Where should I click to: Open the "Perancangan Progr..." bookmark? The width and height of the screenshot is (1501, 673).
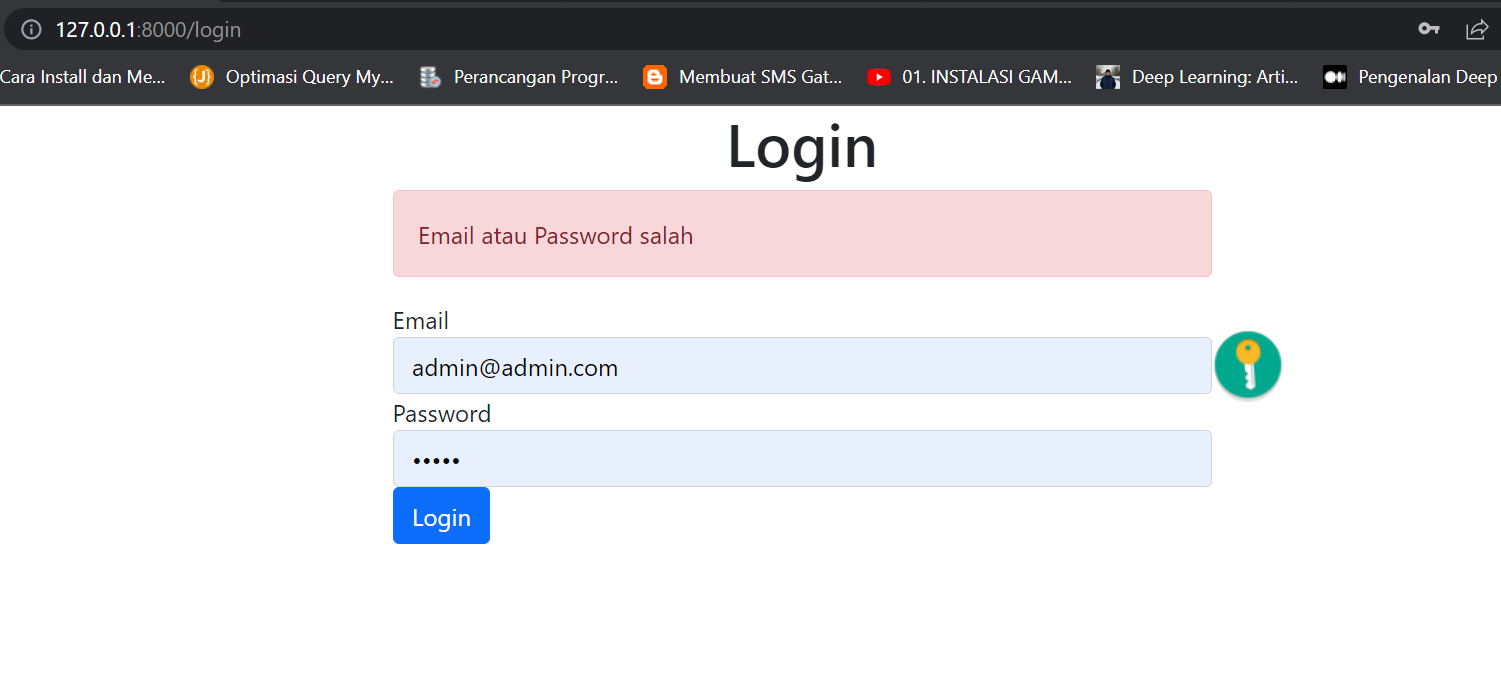535,77
